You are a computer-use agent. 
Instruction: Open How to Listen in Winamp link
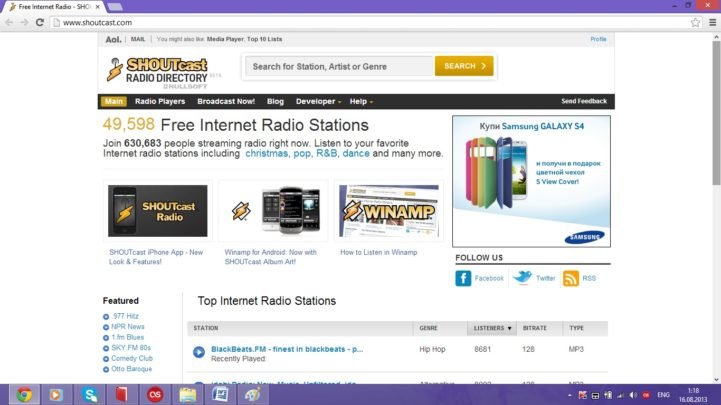point(378,252)
